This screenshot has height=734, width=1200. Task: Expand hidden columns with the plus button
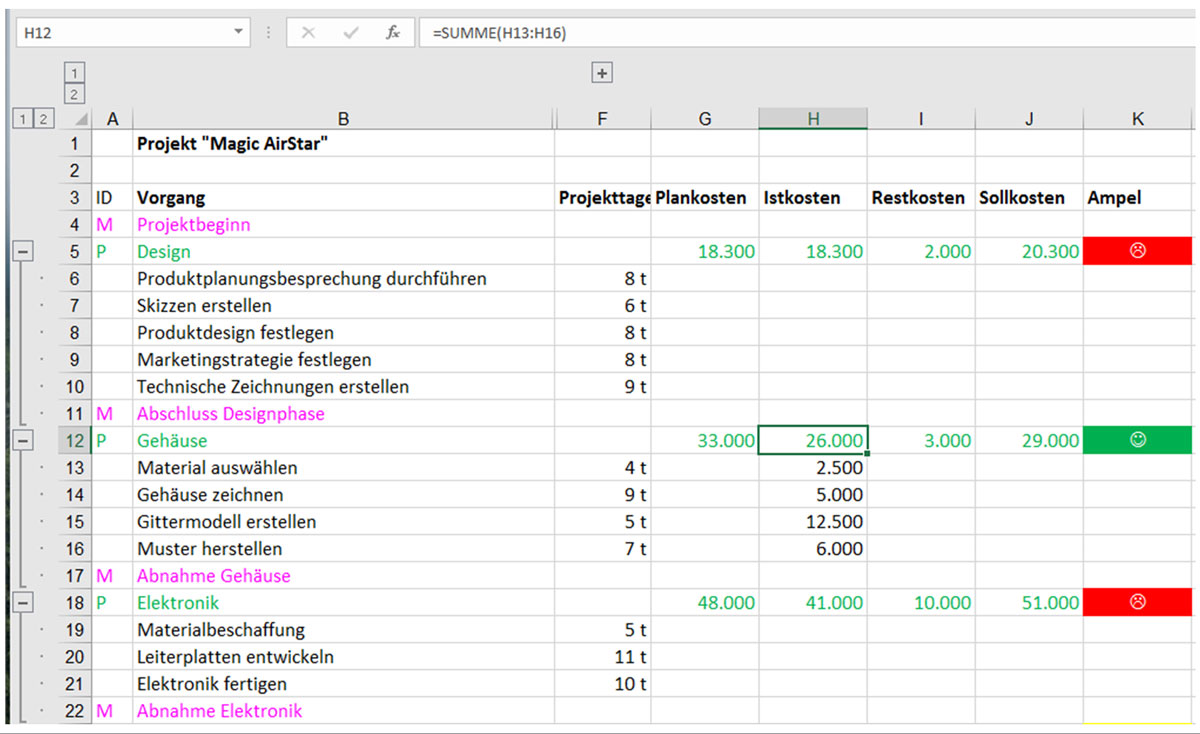(602, 72)
